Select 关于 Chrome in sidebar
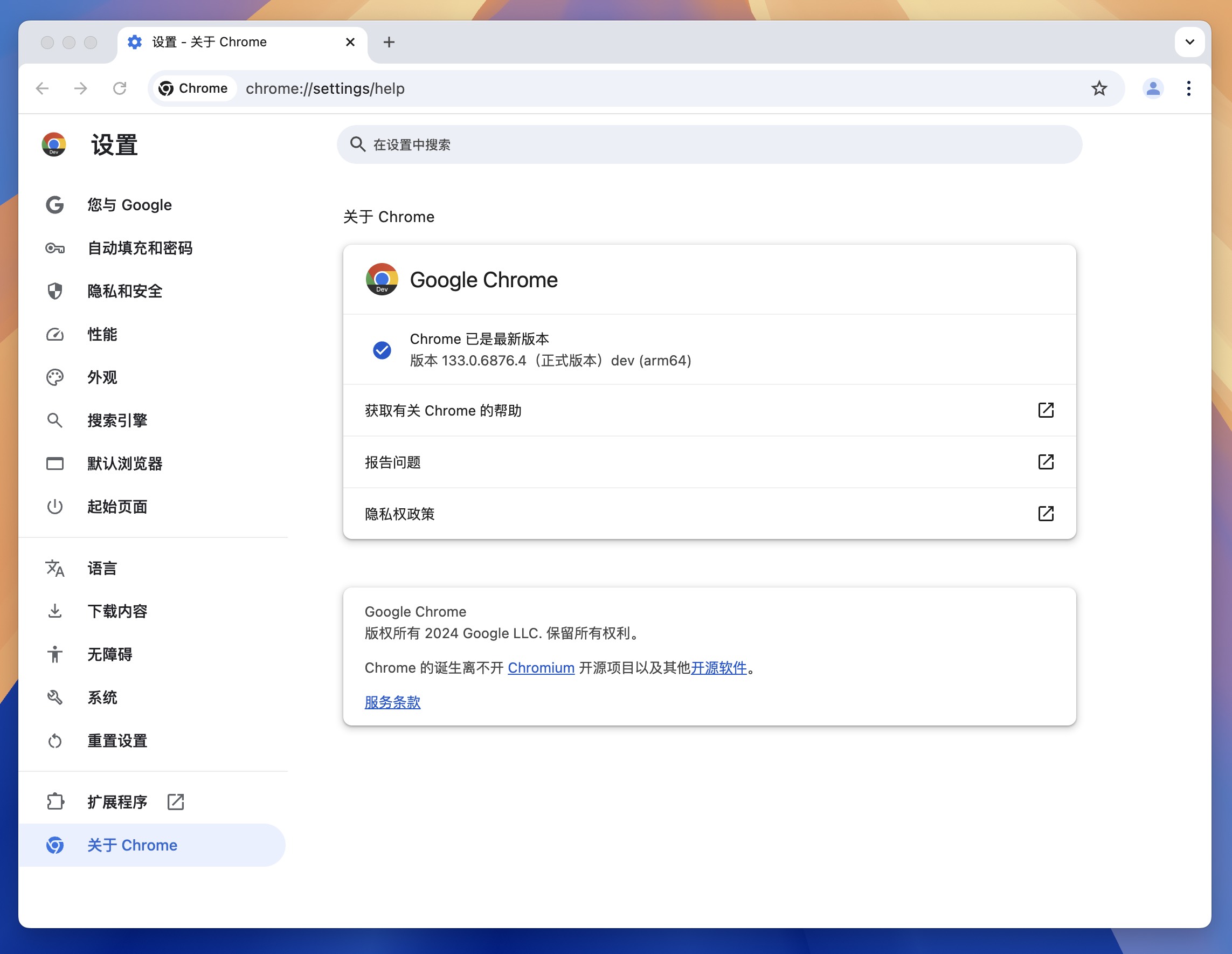 152,845
